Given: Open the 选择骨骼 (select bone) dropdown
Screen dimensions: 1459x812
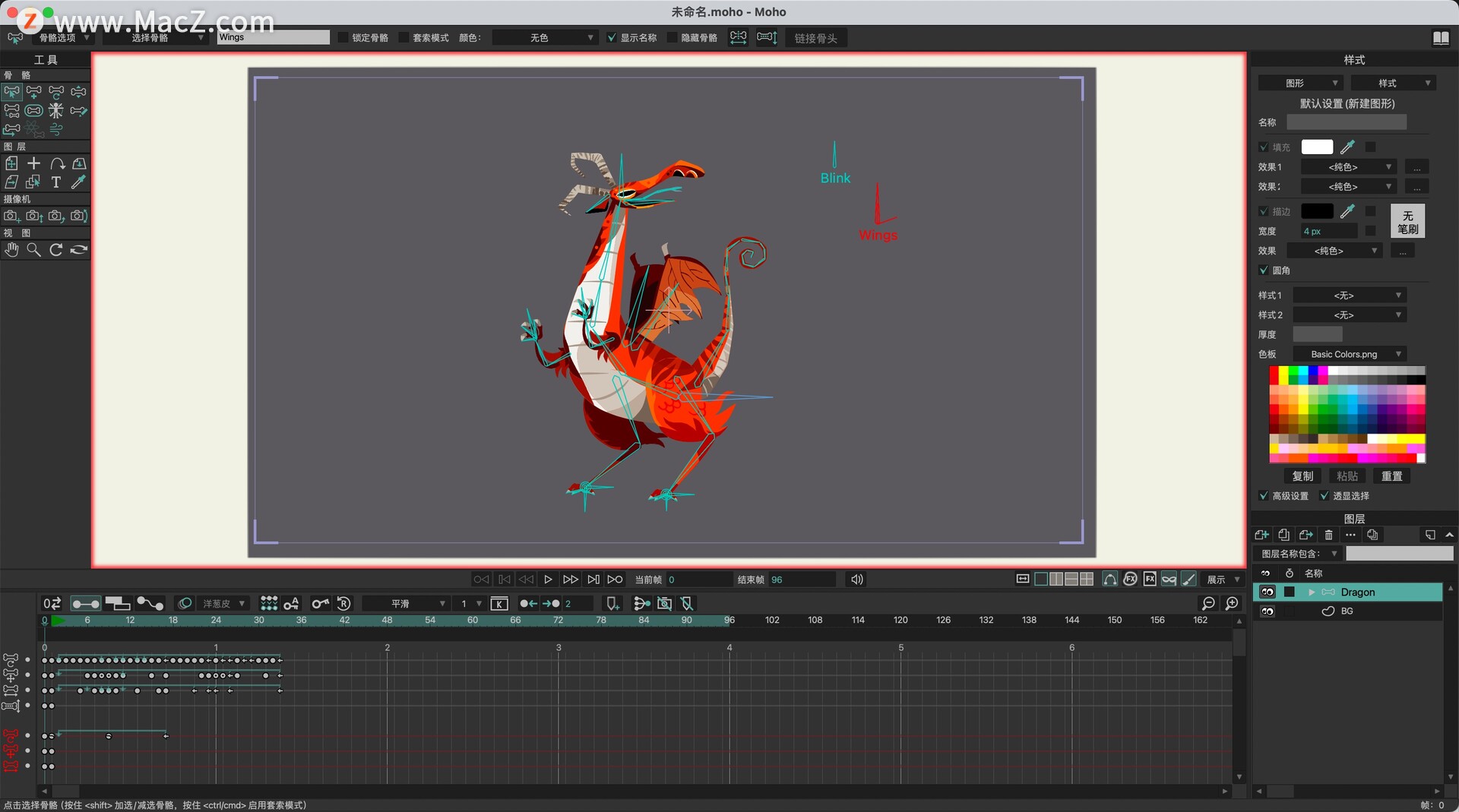Looking at the screenshot, I should [x=155, y=37].
